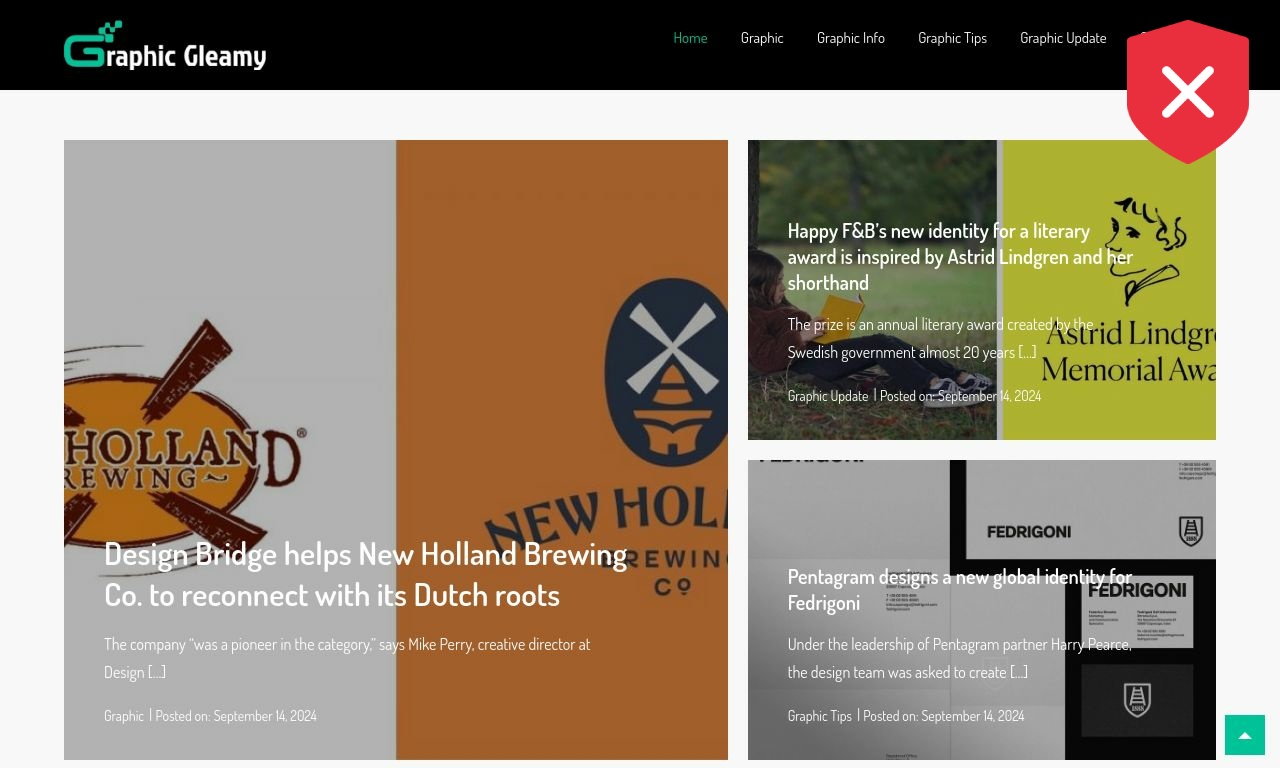1280x768 pixels.
Task: Click Graphic Update category under Astrid Lindgren post
Action: click(828, 396)
